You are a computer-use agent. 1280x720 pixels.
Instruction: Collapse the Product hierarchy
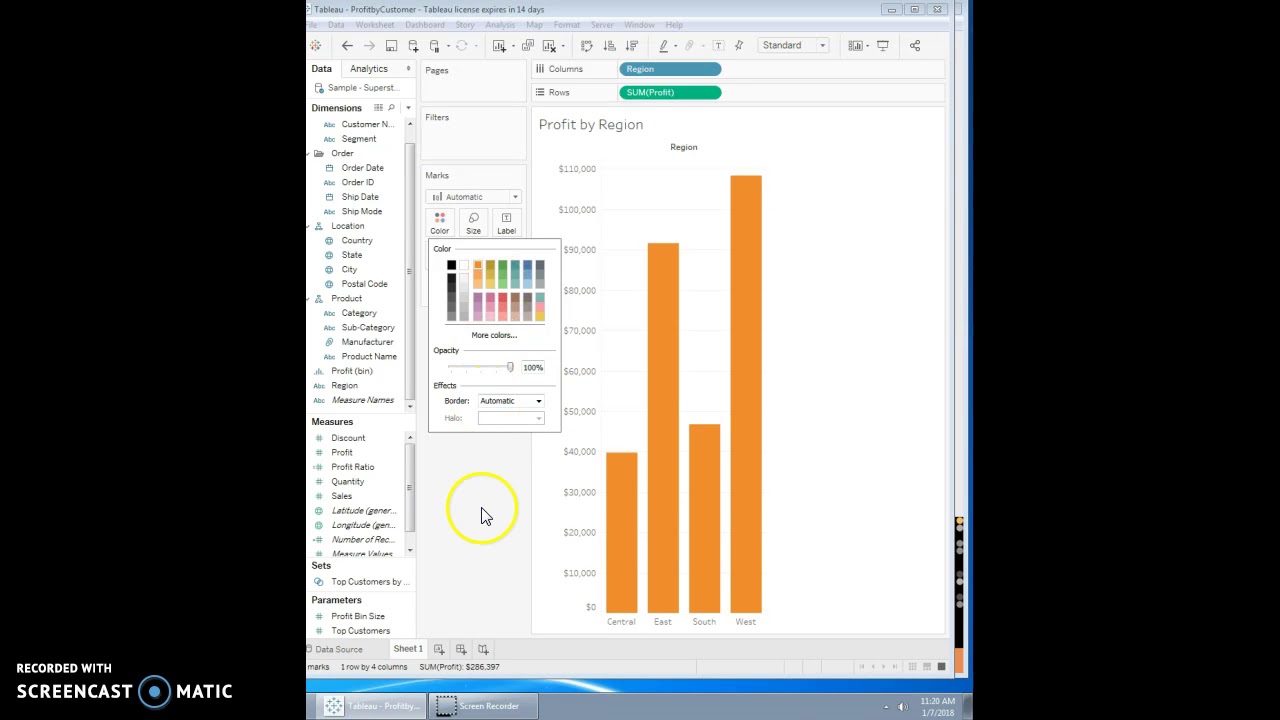pyautogui.click(x=308, y=299)
